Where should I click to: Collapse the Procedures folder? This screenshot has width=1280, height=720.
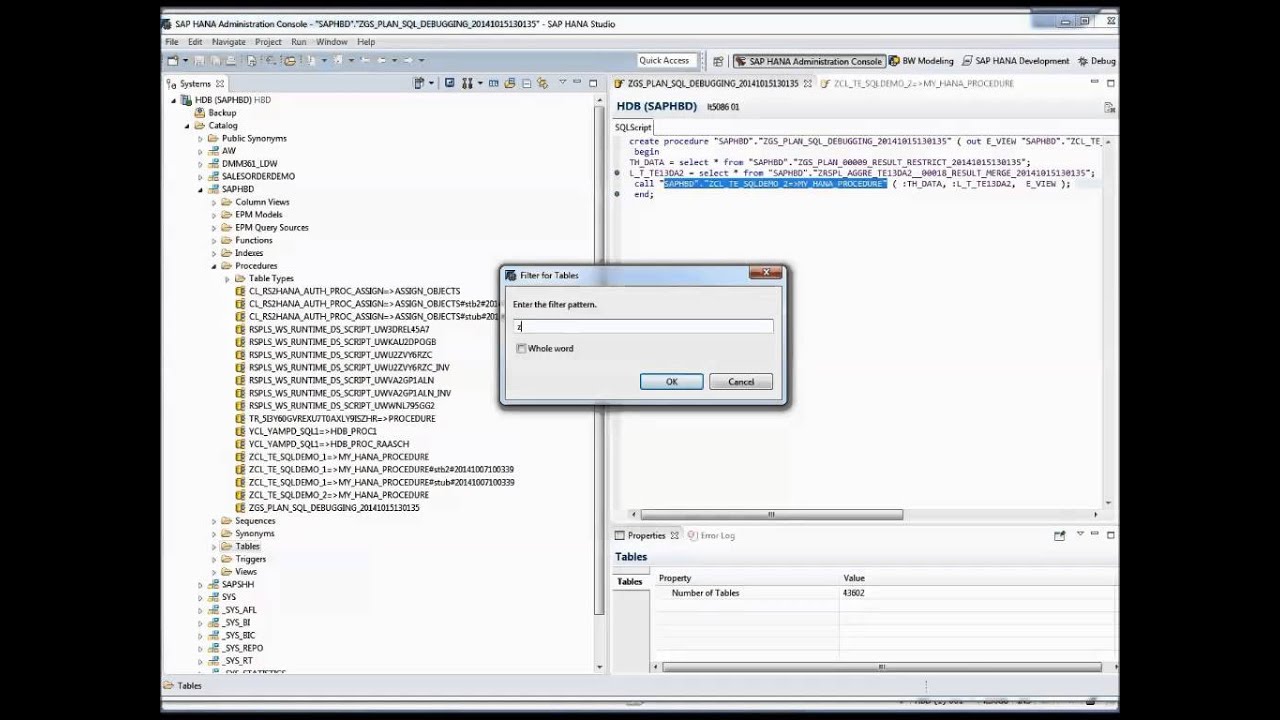click(214, 267)
